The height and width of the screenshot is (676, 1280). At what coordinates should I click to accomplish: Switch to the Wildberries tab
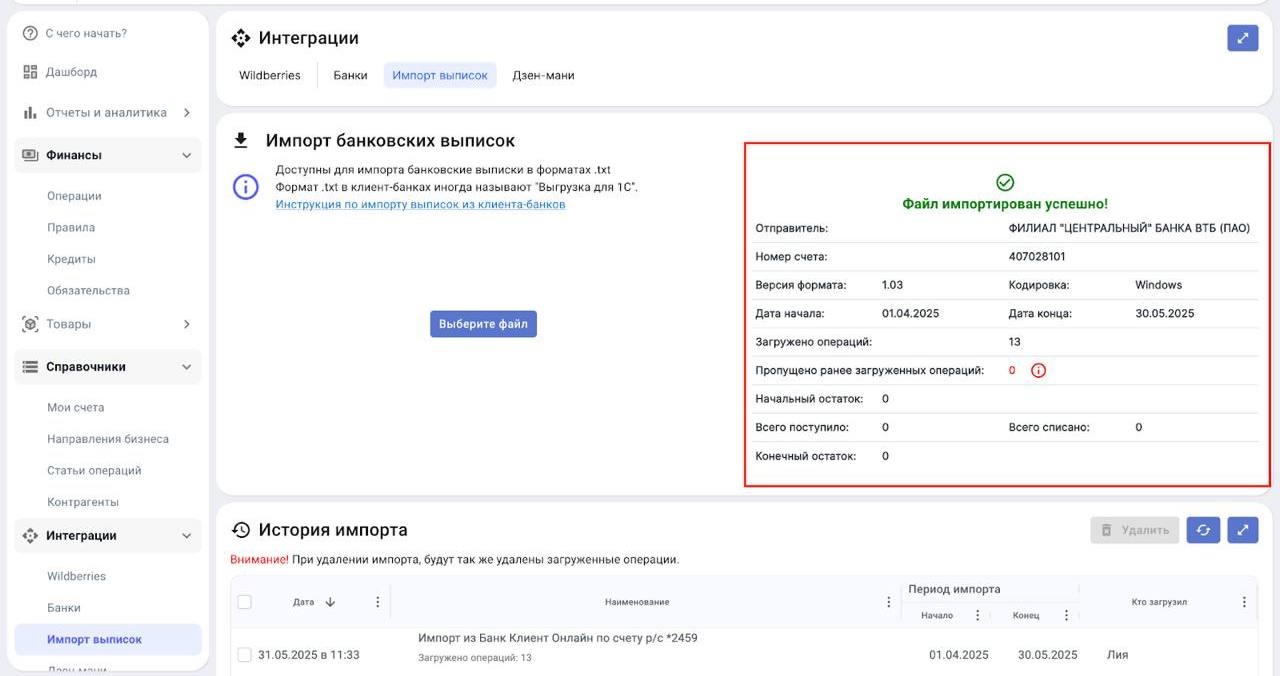(x=270, y=75)
